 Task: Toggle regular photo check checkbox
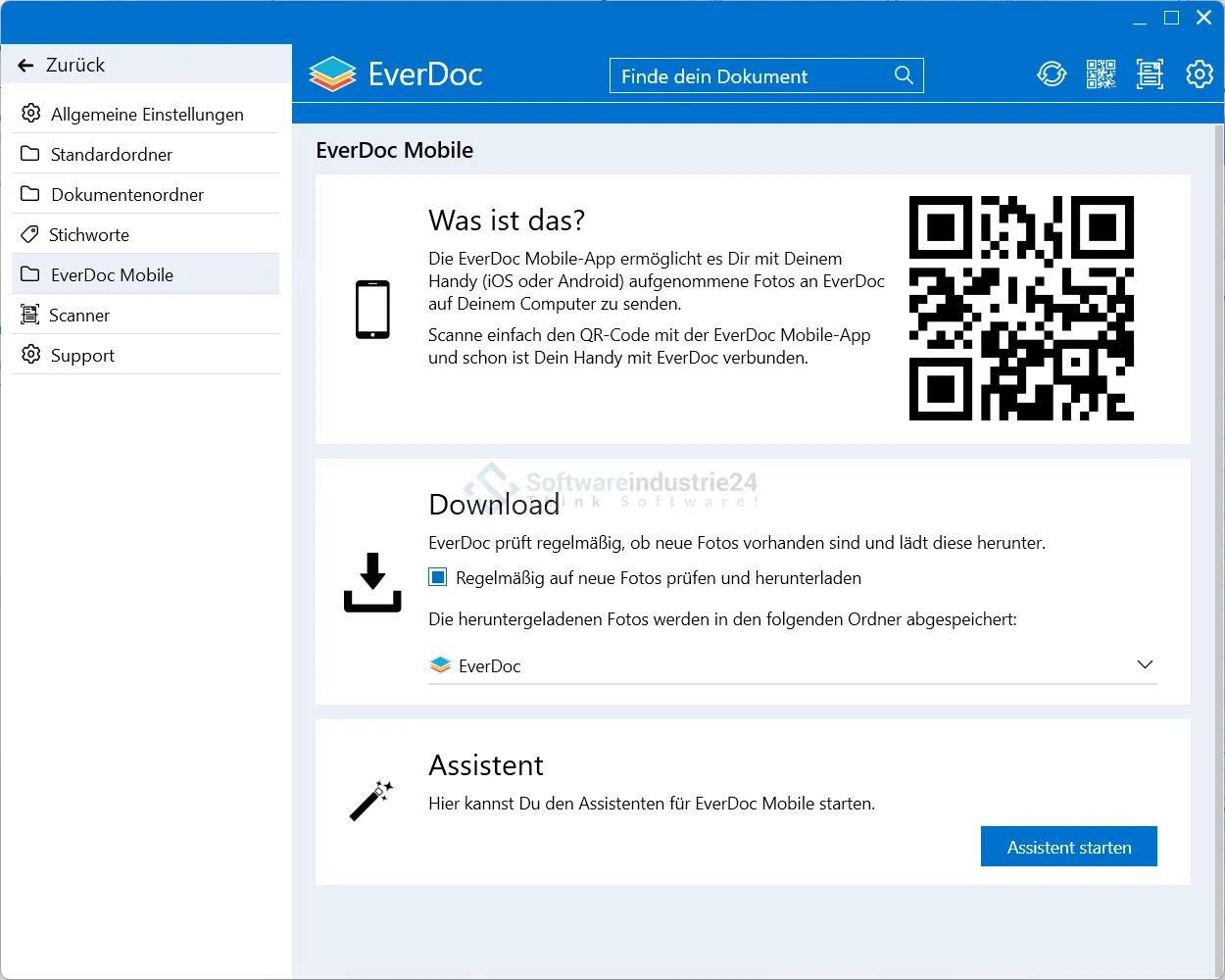(438, 577)
